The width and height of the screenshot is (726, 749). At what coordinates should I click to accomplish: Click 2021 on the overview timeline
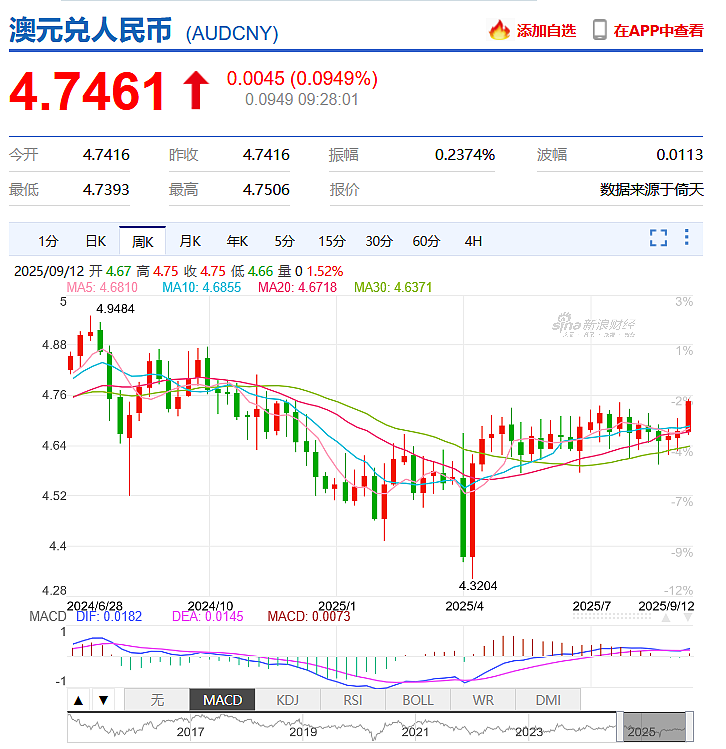click(x=415, y=732)
